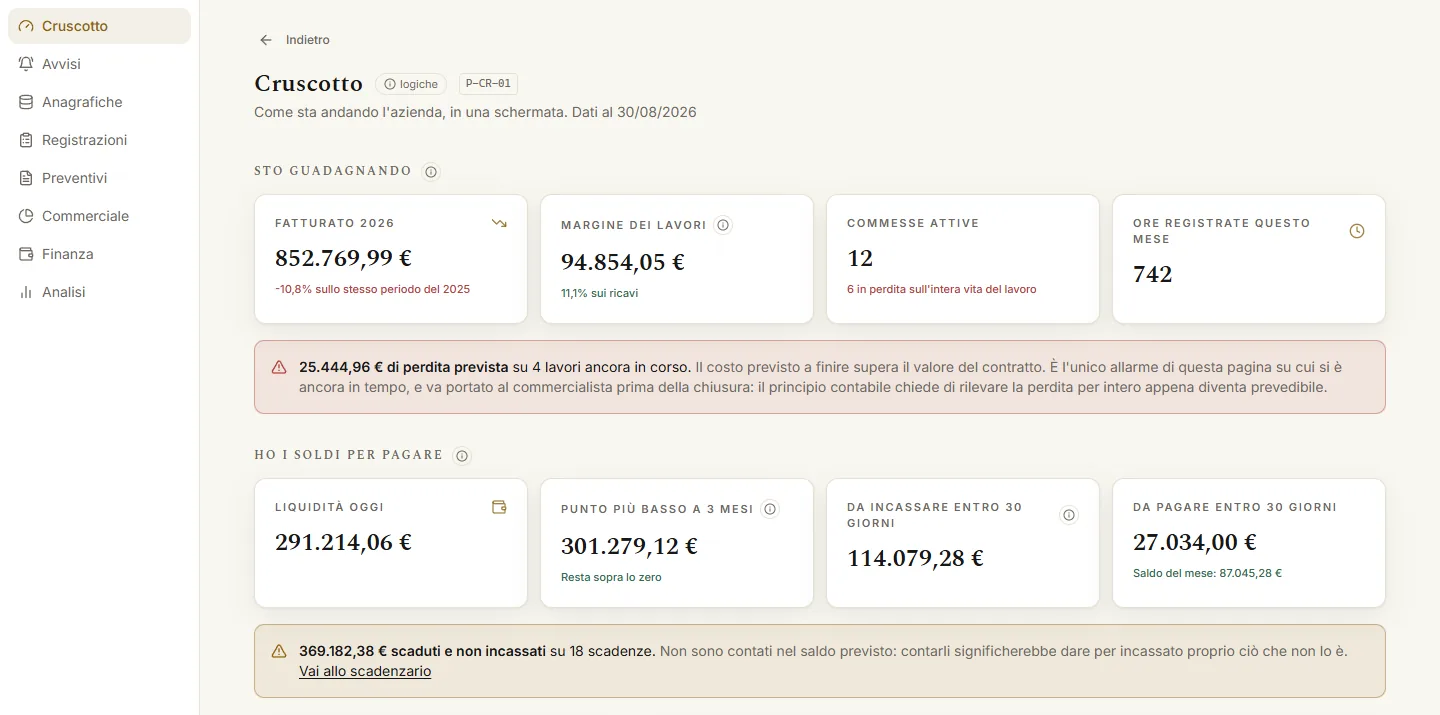The height and width of the screenshot is (715, 1440).
Task: Select Preventivi in the sidebar
Action: (99, 178)
